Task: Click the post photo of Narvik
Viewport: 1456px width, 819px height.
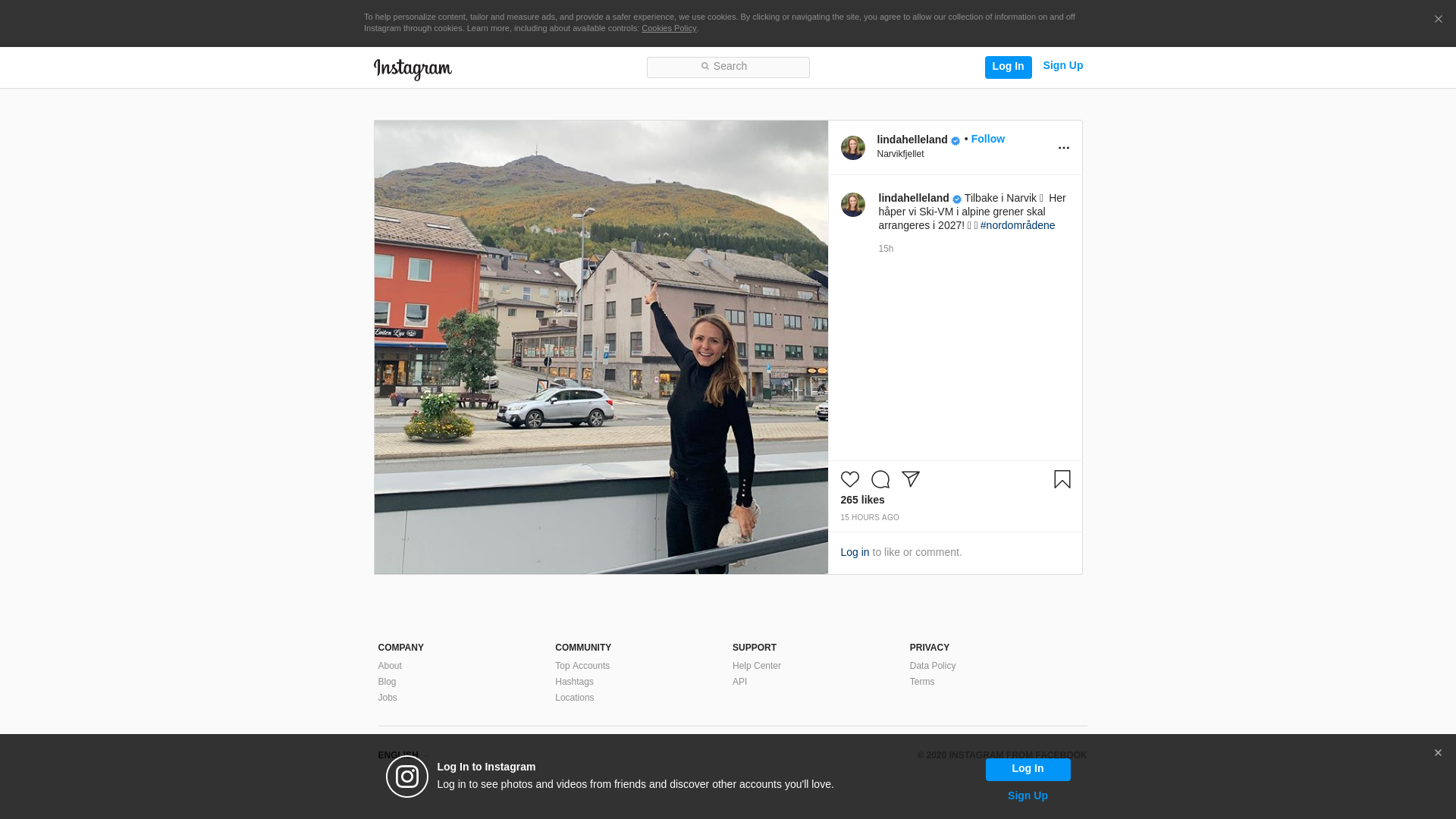Action: (x=601, y=347)
